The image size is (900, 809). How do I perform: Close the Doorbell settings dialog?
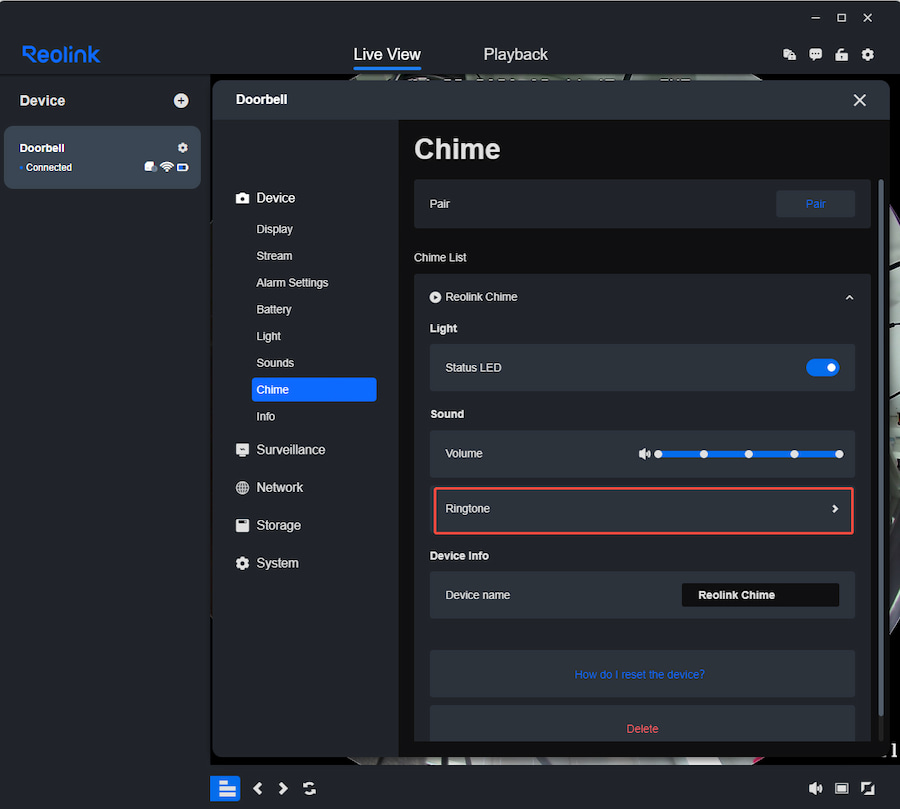point(859,100)
